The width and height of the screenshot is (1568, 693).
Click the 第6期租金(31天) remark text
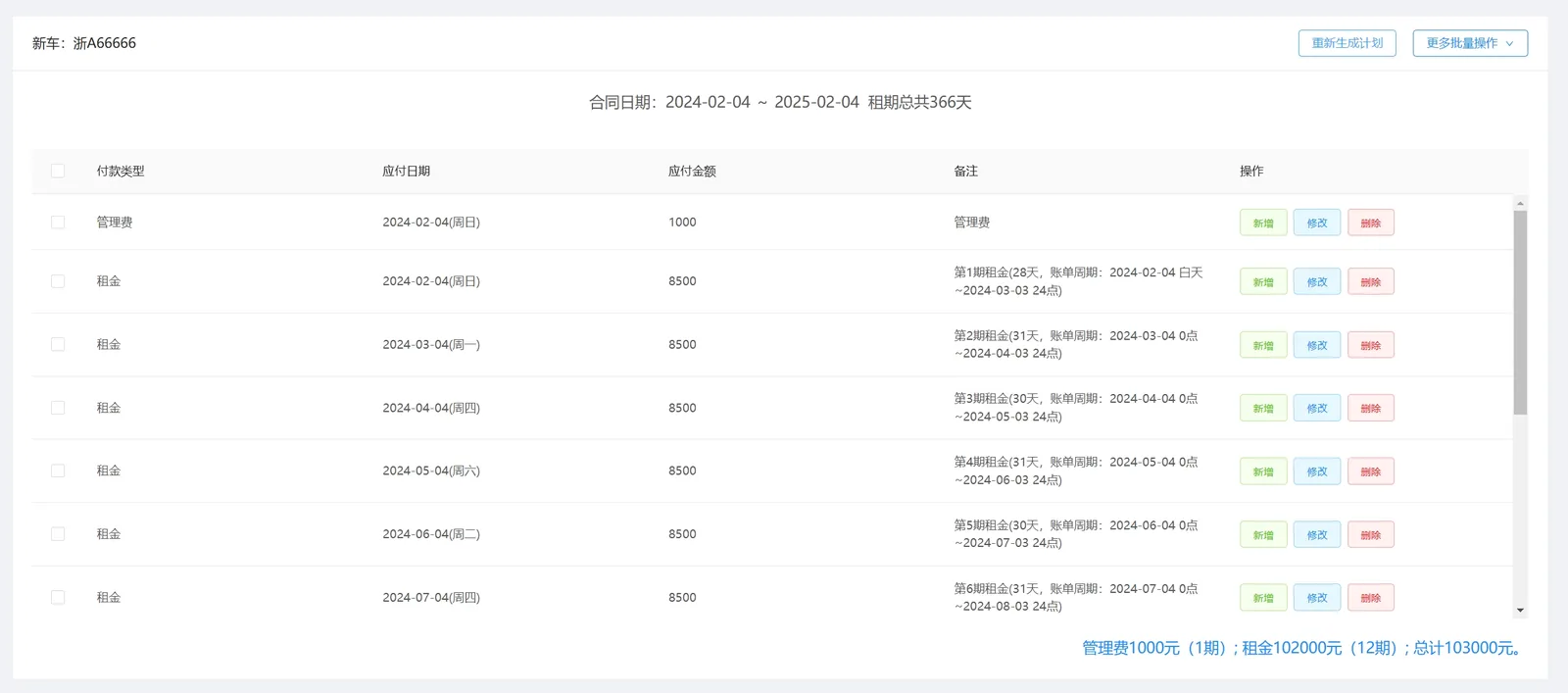pyautogui.click(x=1076, y=597)
